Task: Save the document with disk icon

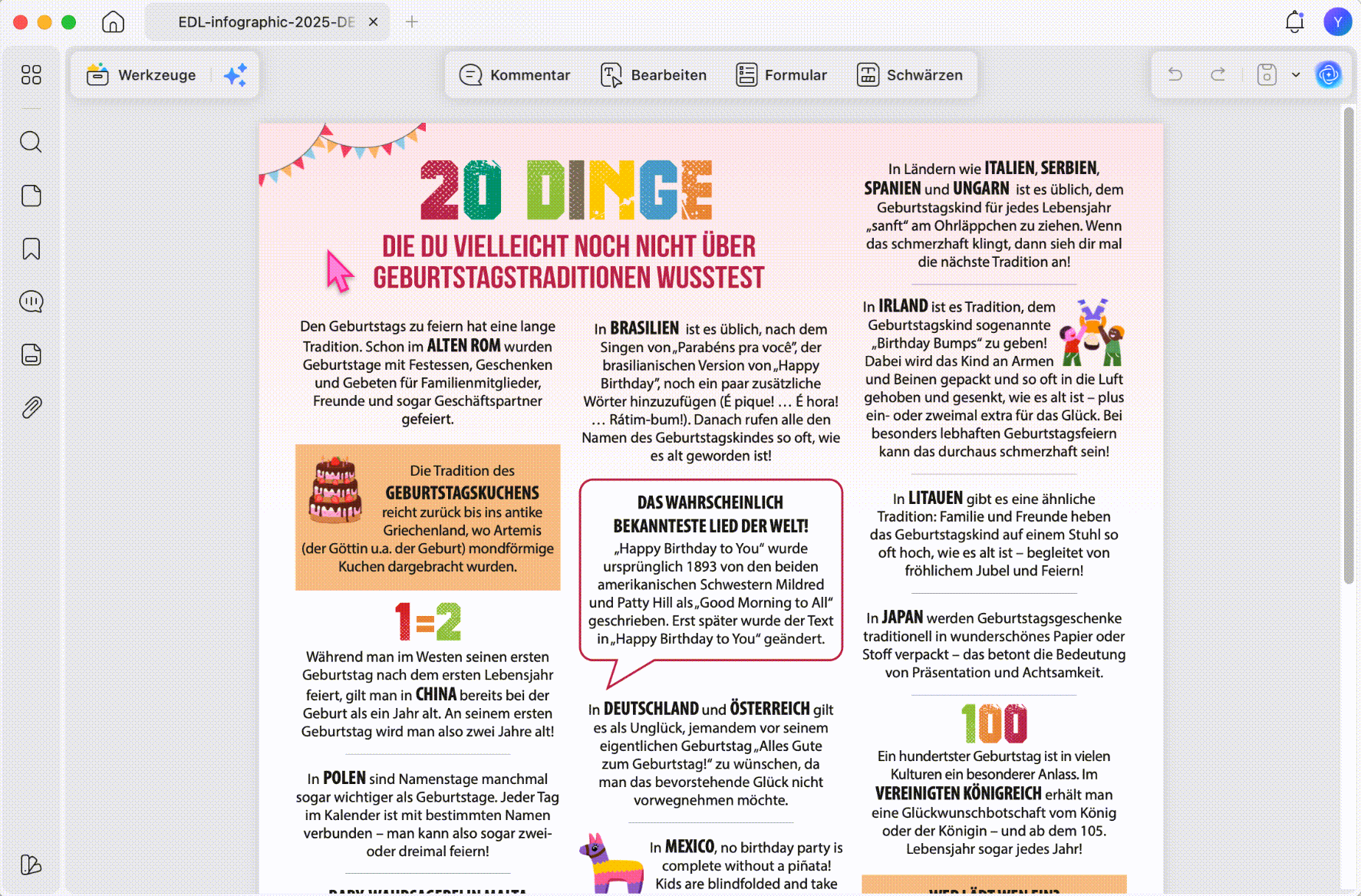Action: tap(1267, 74)
